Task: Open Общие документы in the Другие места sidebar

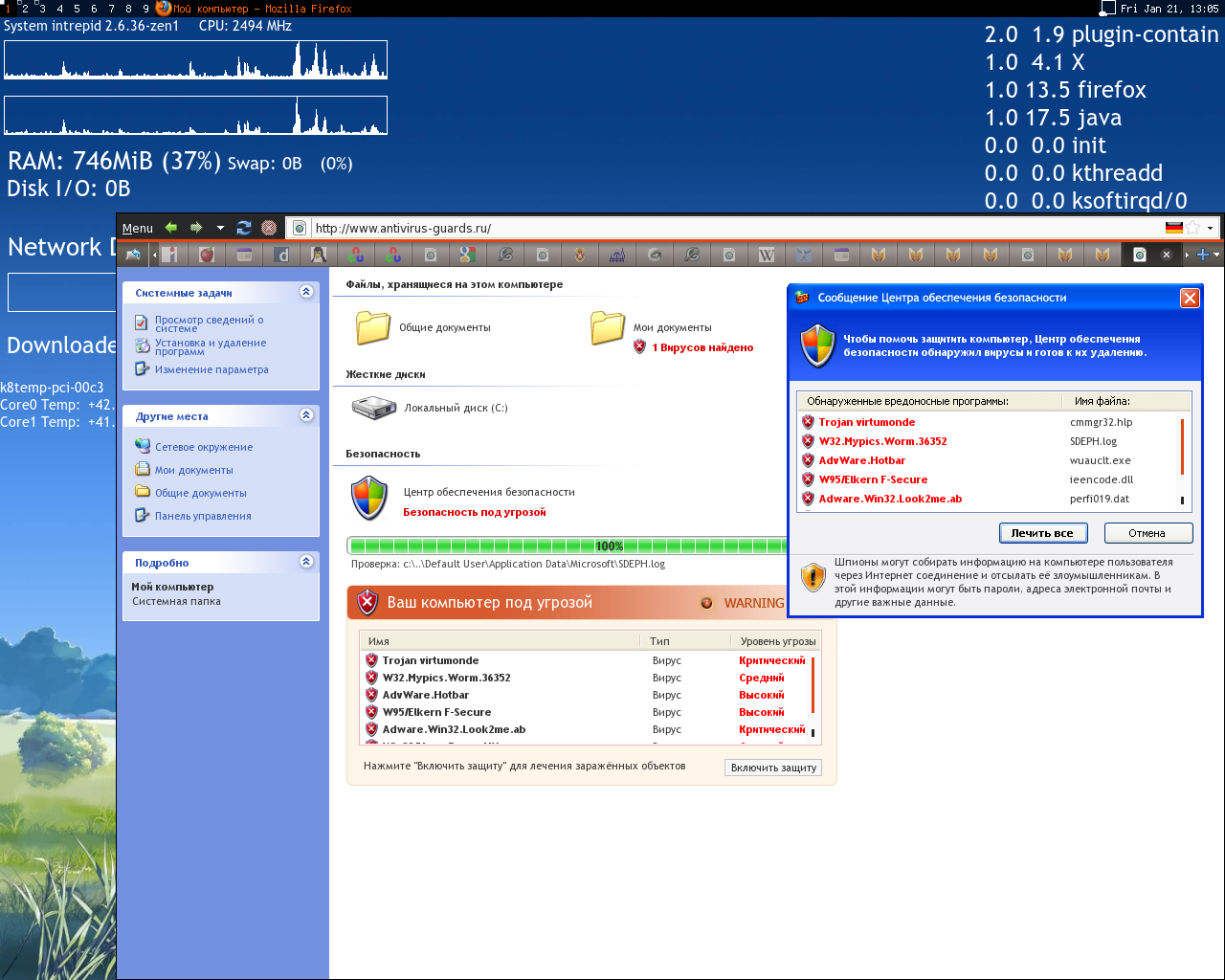Action: 201,493
